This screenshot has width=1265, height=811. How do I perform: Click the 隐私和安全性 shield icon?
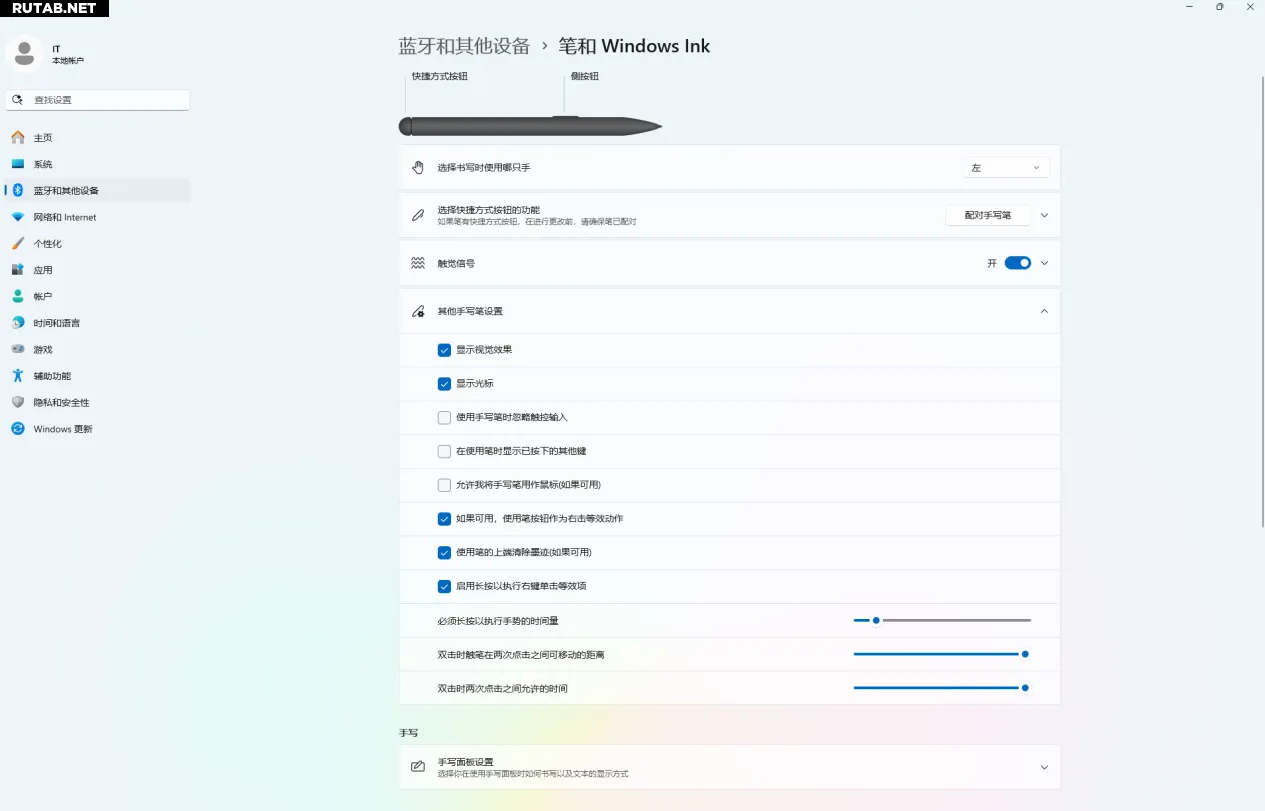pyautogui.click(x=18, y=402)
